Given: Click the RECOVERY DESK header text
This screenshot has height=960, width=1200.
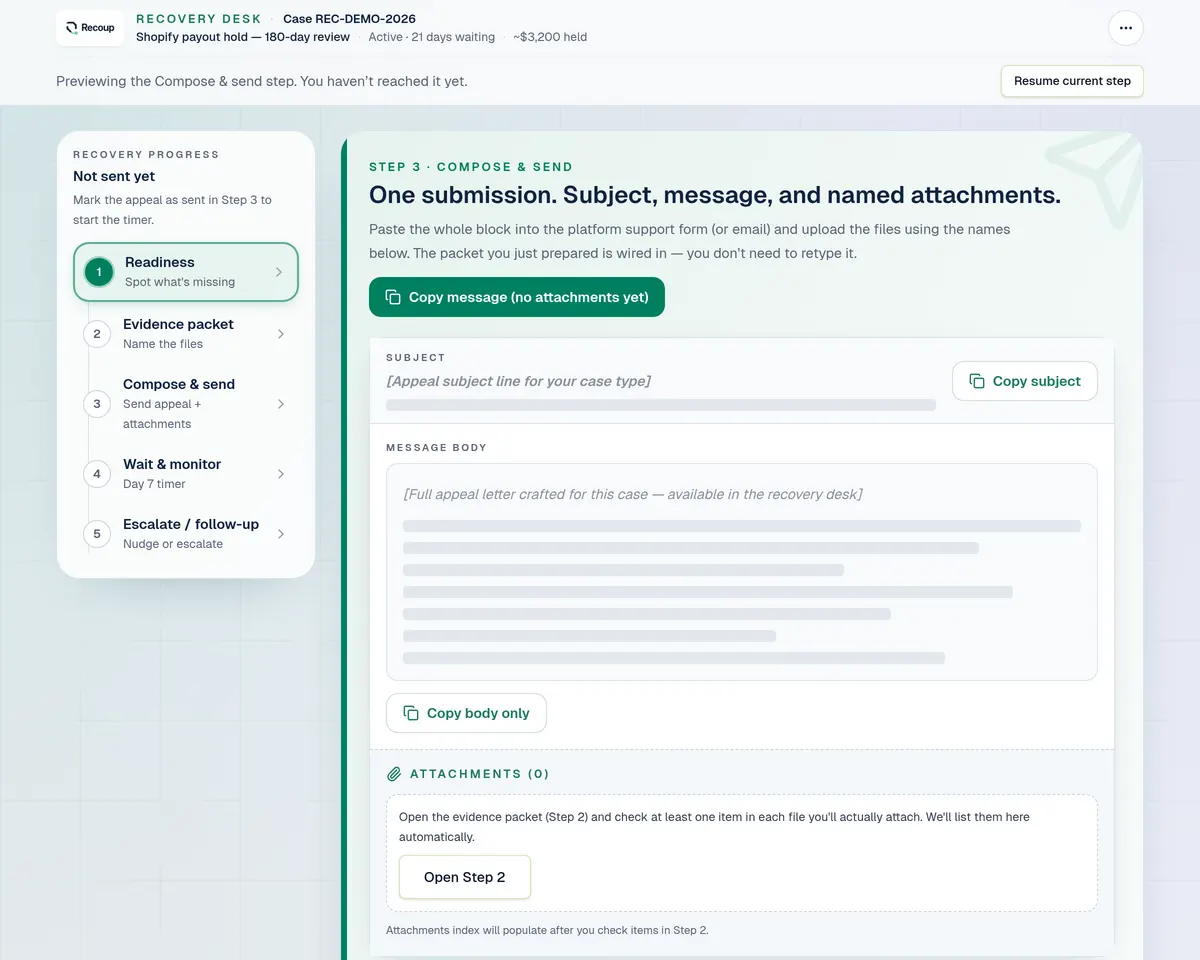Looking at the screenshot, I should point(199,19).
